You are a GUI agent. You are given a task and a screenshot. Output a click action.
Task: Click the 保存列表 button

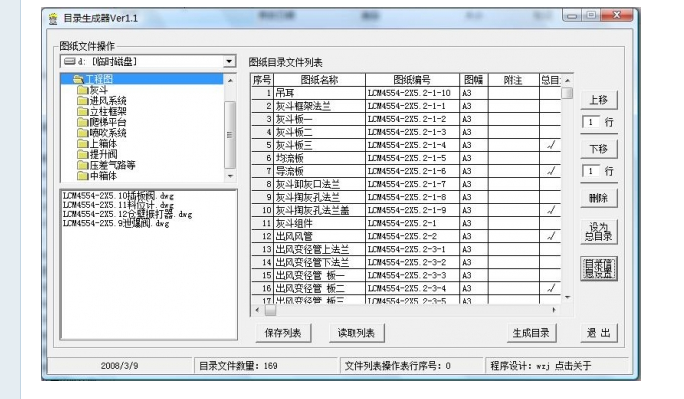pyautogui.click(x=283, y=333)
